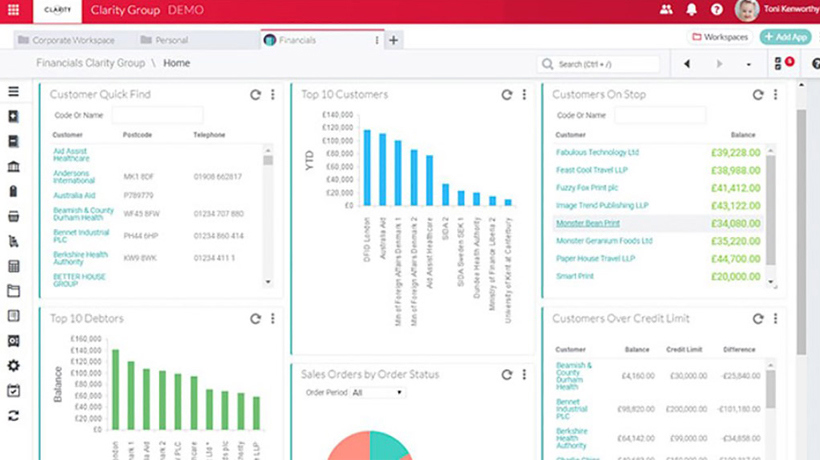Image resolution: width=820 pixels, height=460 pixels.
Task: Navigate back with the left arrow
Action: [x=687, y=64]
